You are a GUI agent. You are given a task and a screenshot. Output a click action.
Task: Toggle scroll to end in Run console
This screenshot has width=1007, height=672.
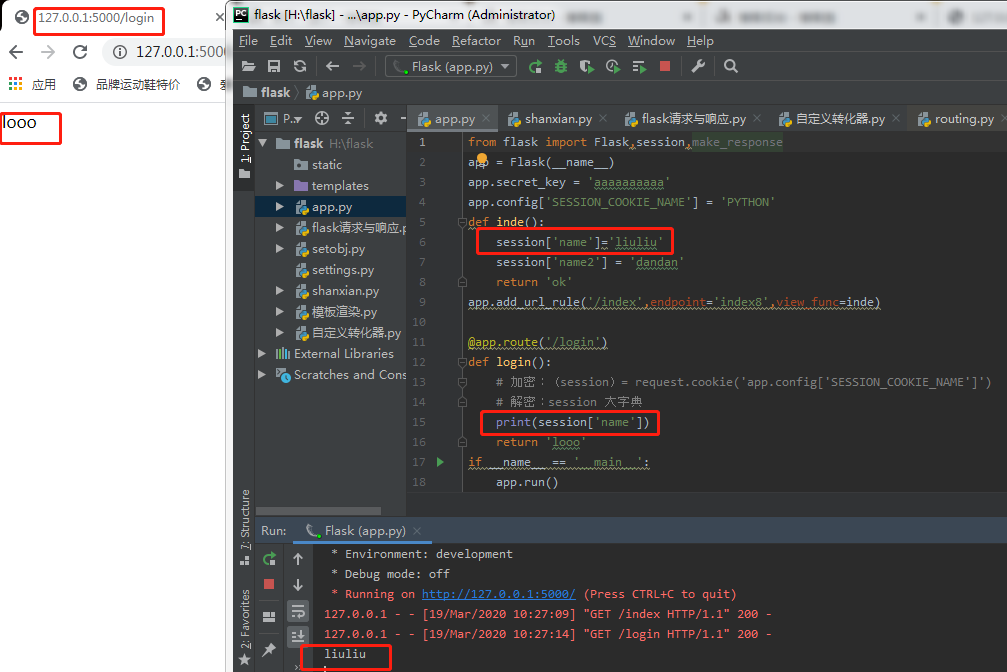[x=298, y=637]
